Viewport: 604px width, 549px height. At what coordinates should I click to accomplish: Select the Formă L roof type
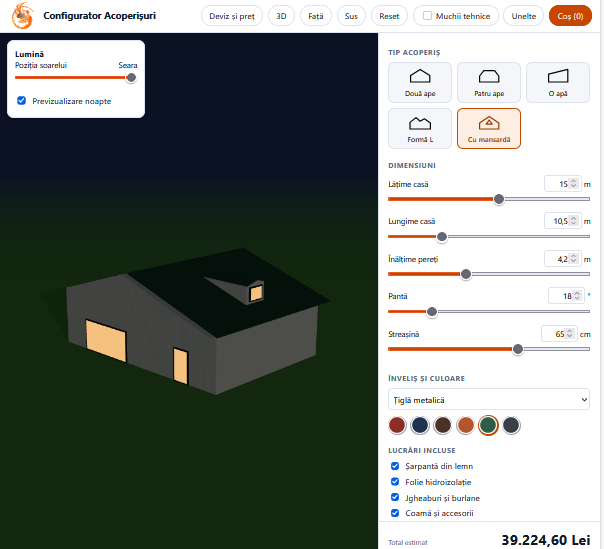420,128
